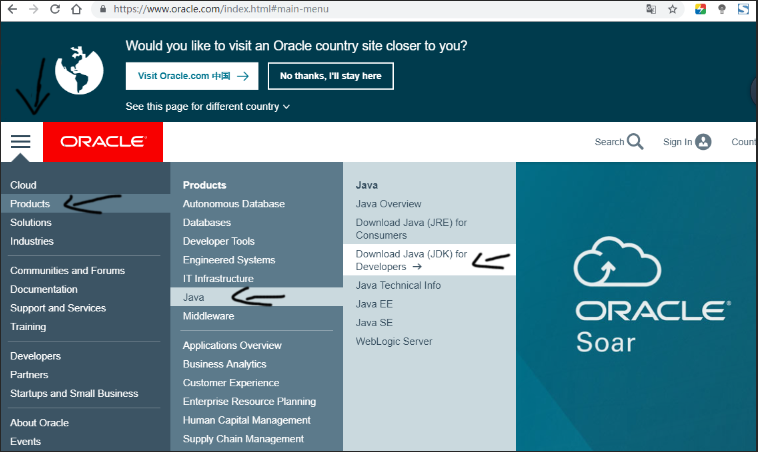Open Java EE link
758x452 pixels.
(x=374, y=304)
